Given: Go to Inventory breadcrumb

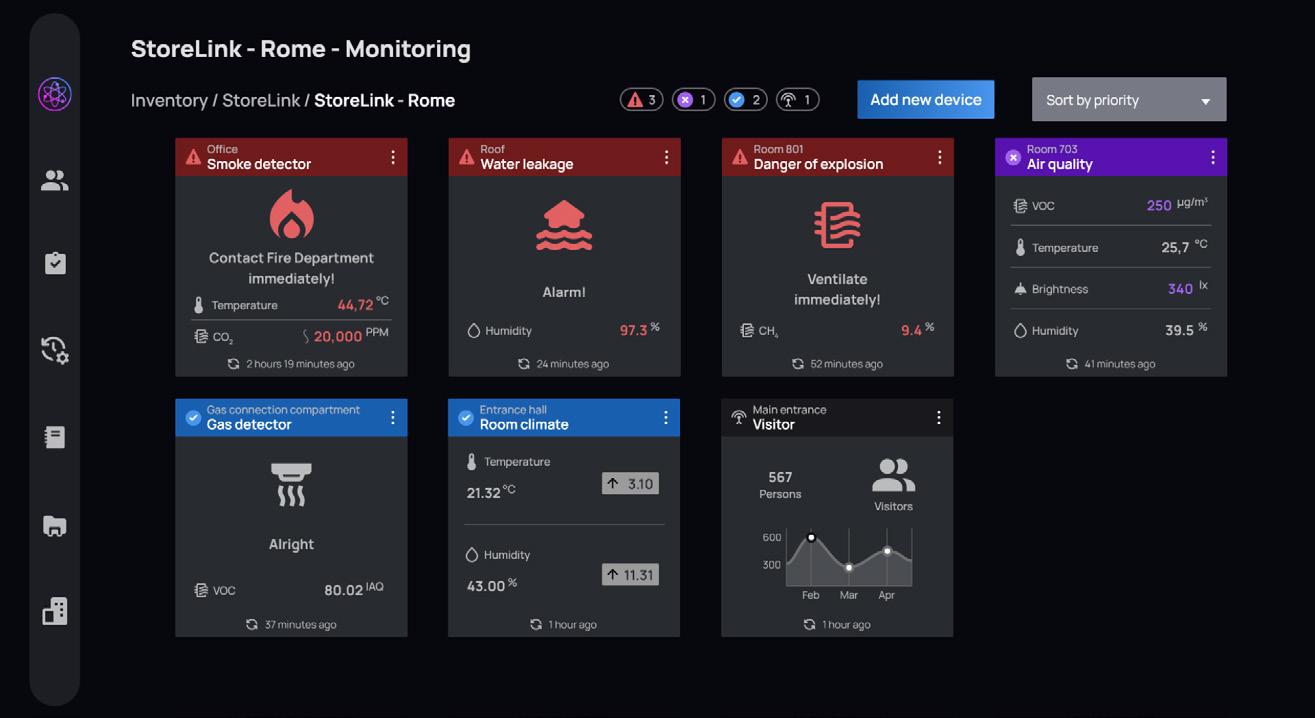Looking at the screenshot, I should (x=169, y=100).
